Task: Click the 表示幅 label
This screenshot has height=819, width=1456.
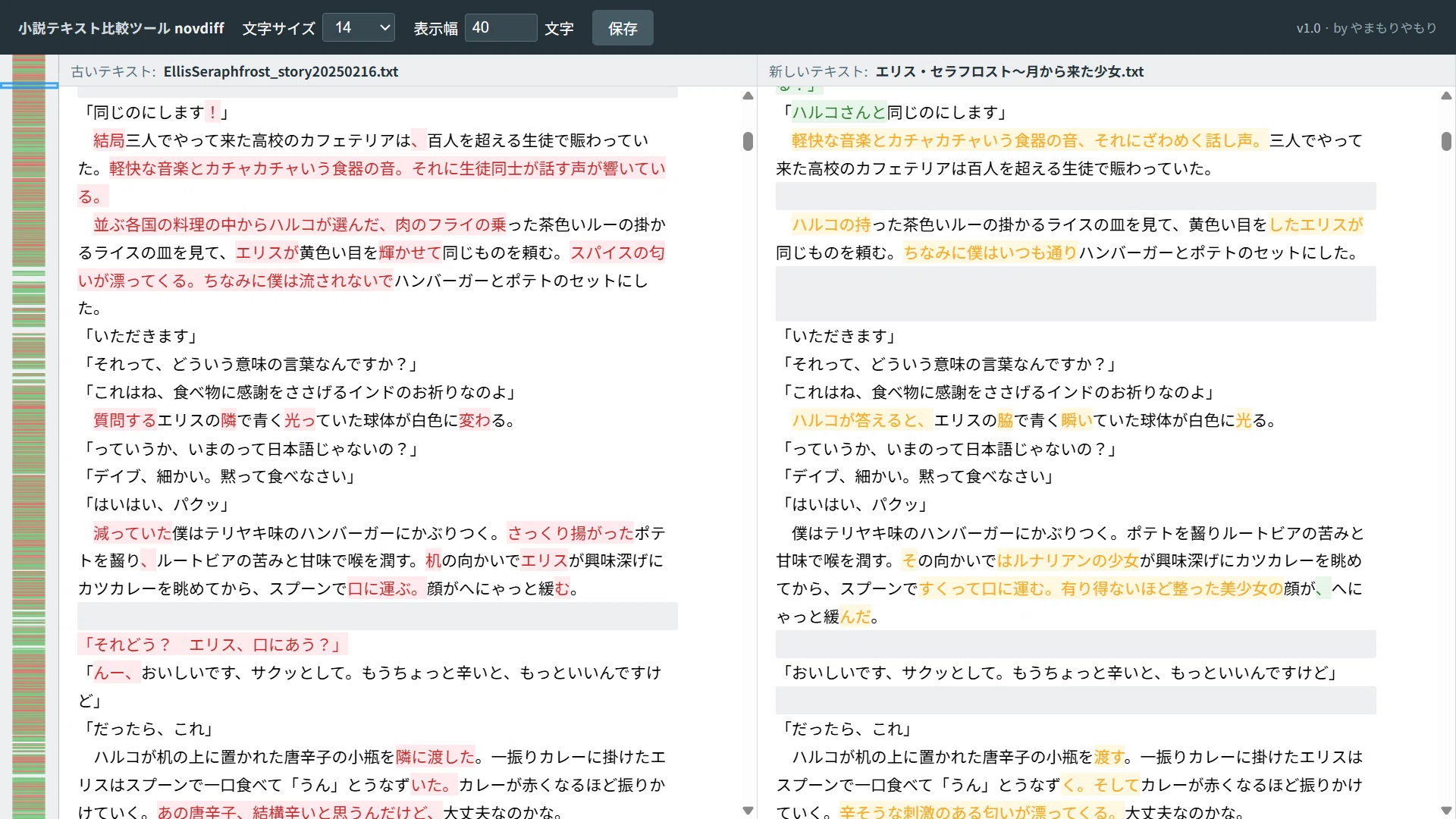Action: (x=435, y=28)
